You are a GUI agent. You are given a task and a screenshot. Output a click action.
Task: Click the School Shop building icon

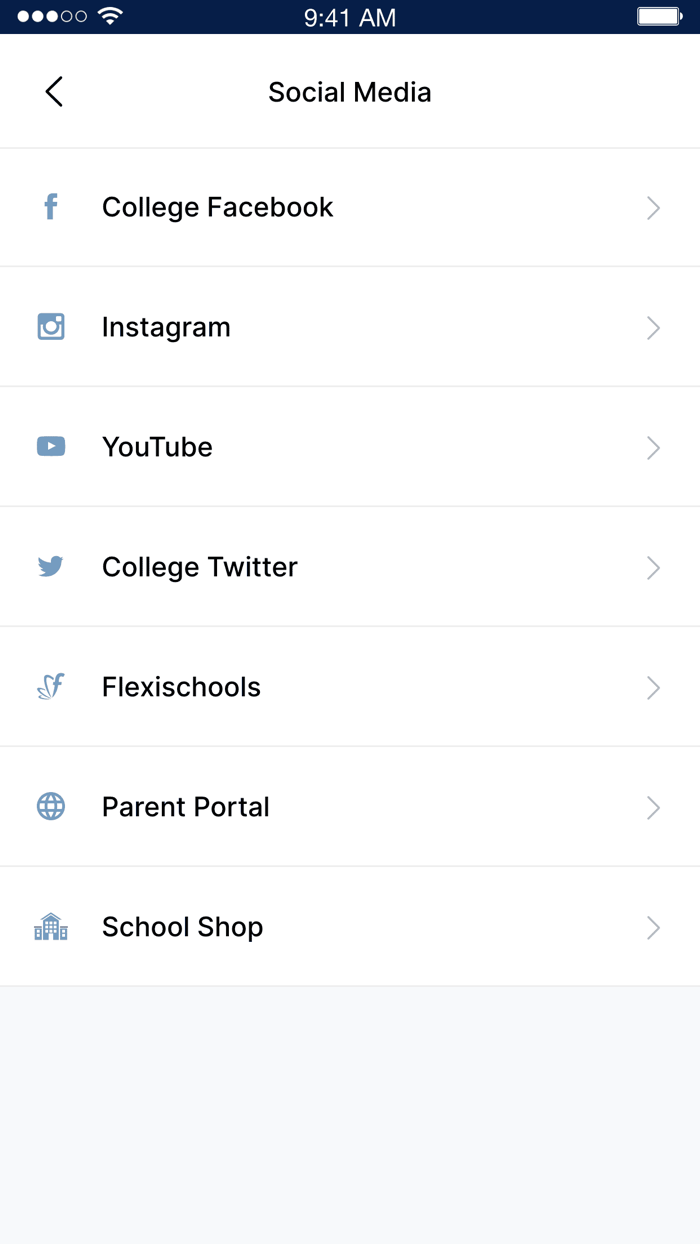(50, 927)
